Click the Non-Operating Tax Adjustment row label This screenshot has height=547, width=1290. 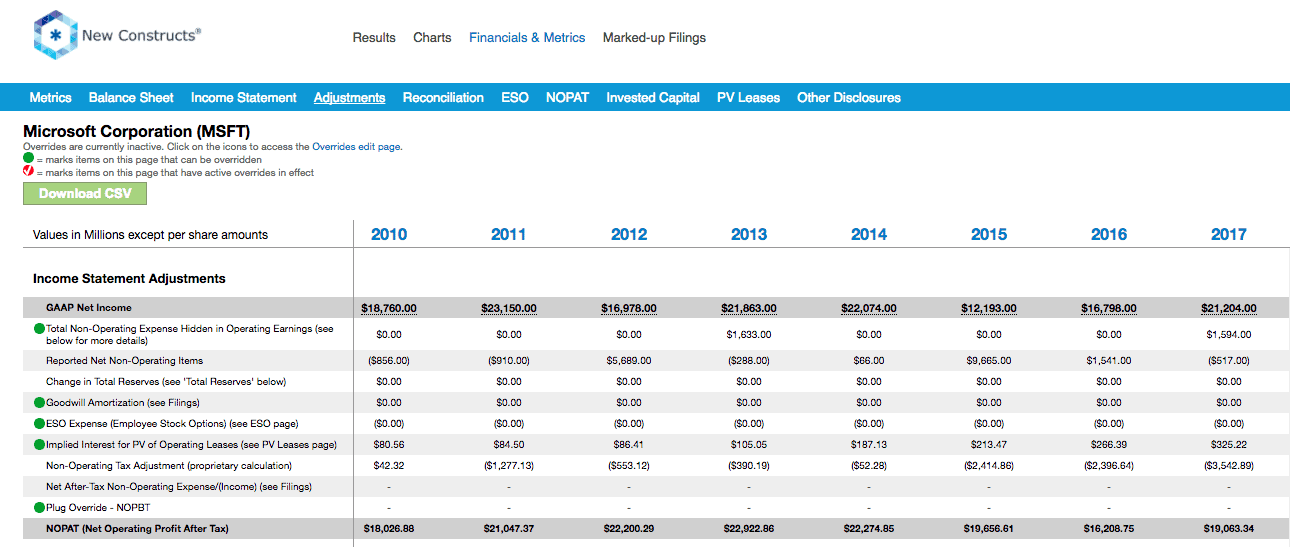click(x=169, y=465)
